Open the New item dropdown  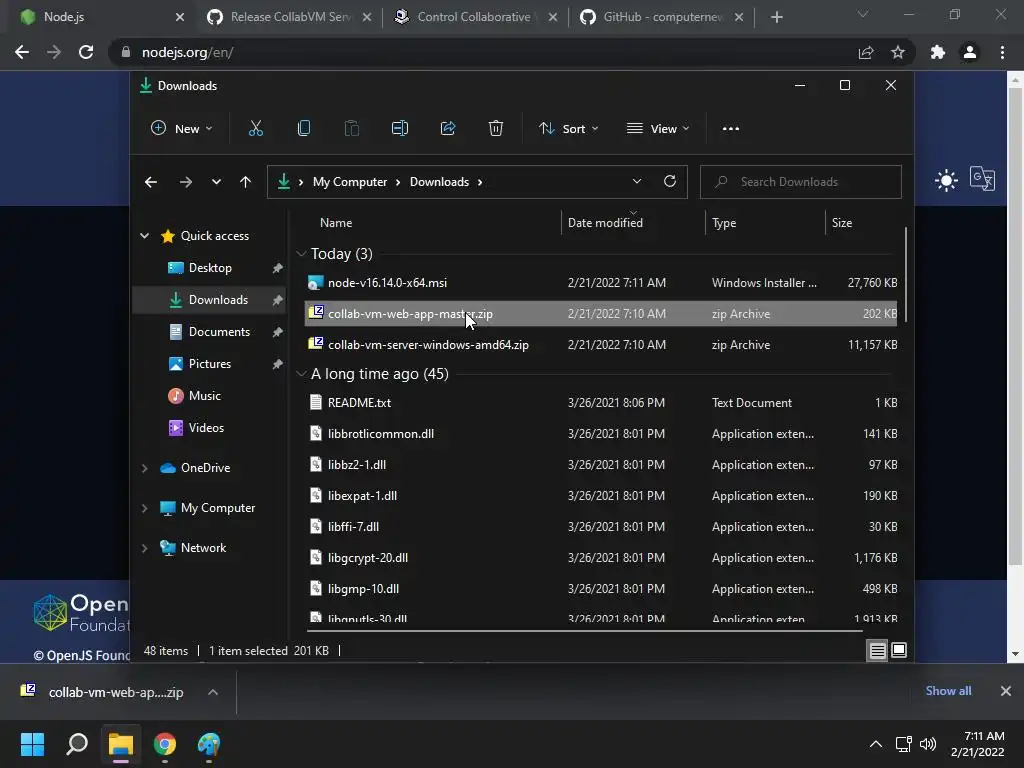tap(182, 129)
